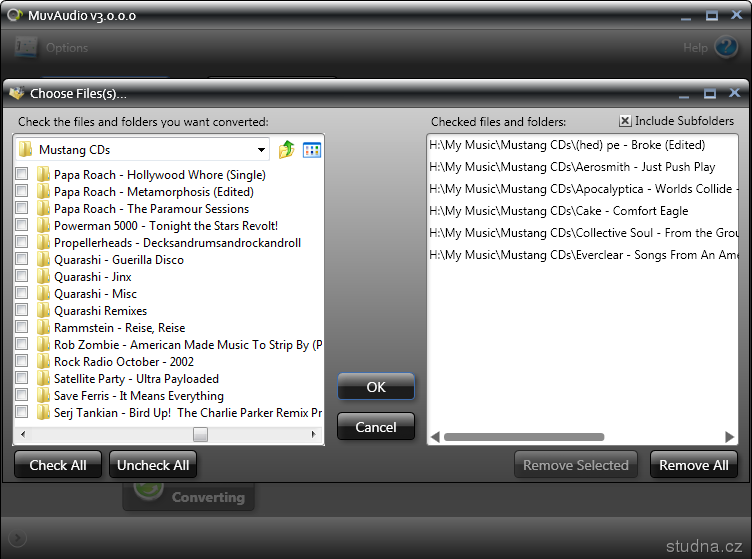Select Collective Soul checked entry
Image resolution: width=752 pixels, height=559 pixels.
pyautogui.click(x=583, y=233)
